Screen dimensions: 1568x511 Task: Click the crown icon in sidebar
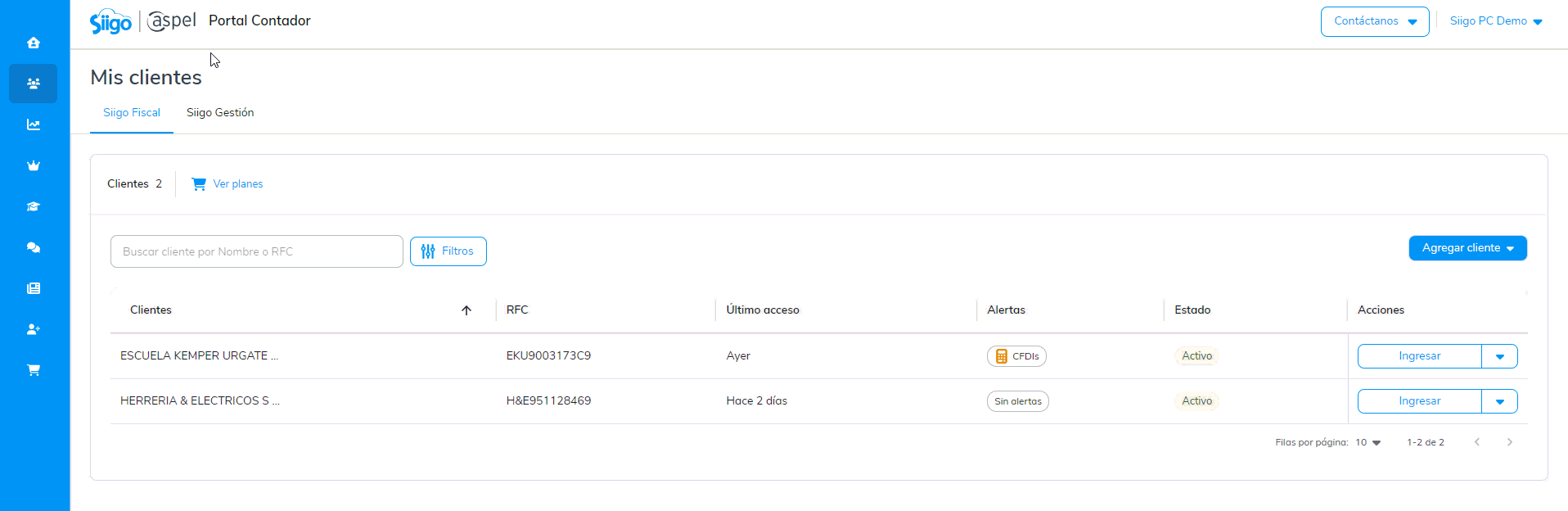[x=34, y=165]
